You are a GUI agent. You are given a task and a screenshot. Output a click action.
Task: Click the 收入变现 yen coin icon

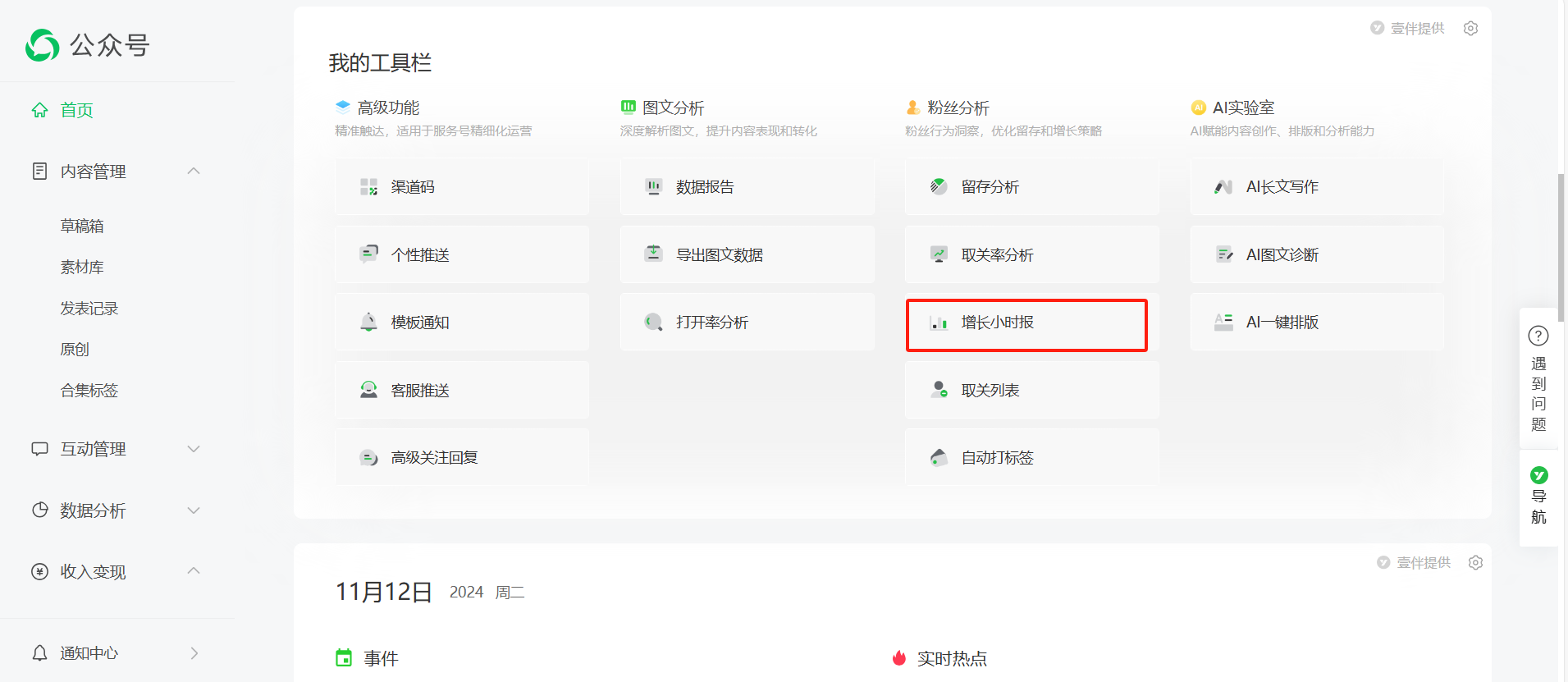tap(39, 571)
